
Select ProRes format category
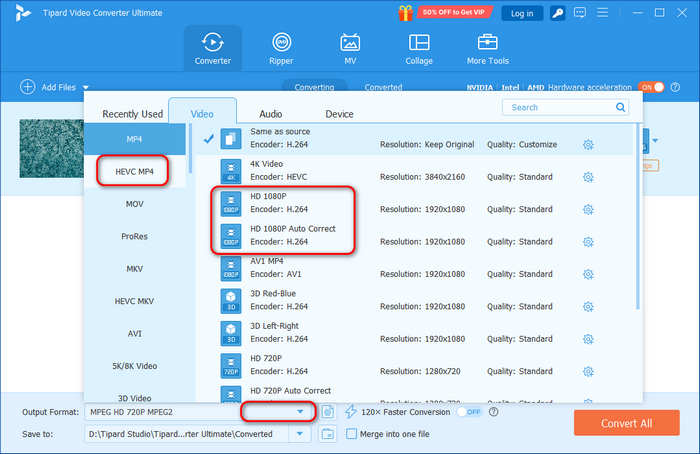coord(134,237)
